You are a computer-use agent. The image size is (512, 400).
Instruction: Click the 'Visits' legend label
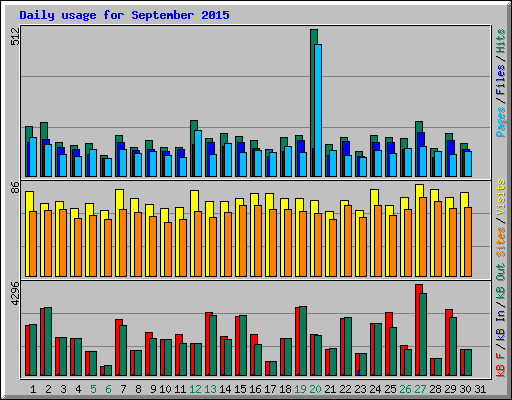[x=501, y=197]
